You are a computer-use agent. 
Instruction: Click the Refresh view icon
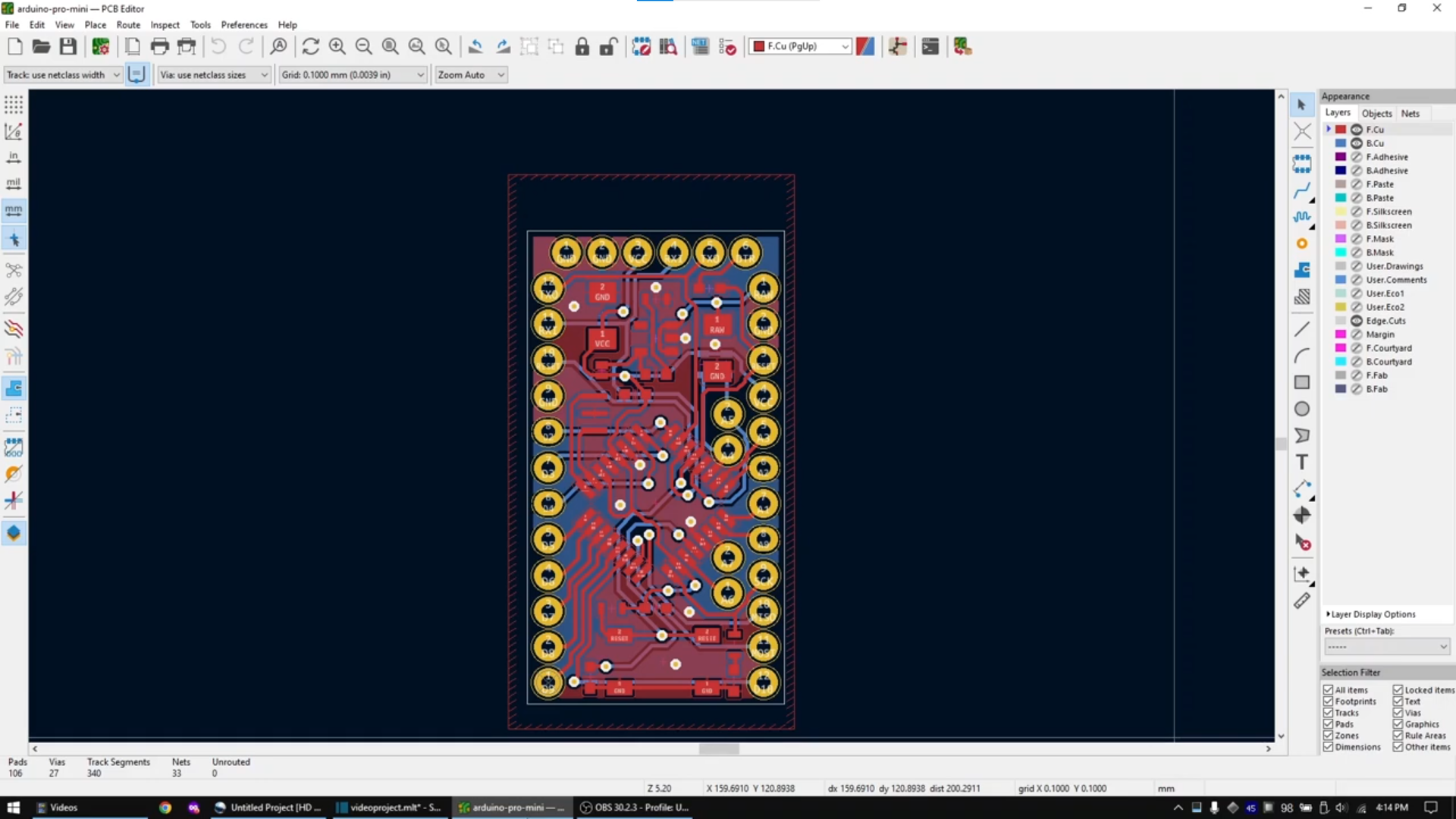[310, 47]
